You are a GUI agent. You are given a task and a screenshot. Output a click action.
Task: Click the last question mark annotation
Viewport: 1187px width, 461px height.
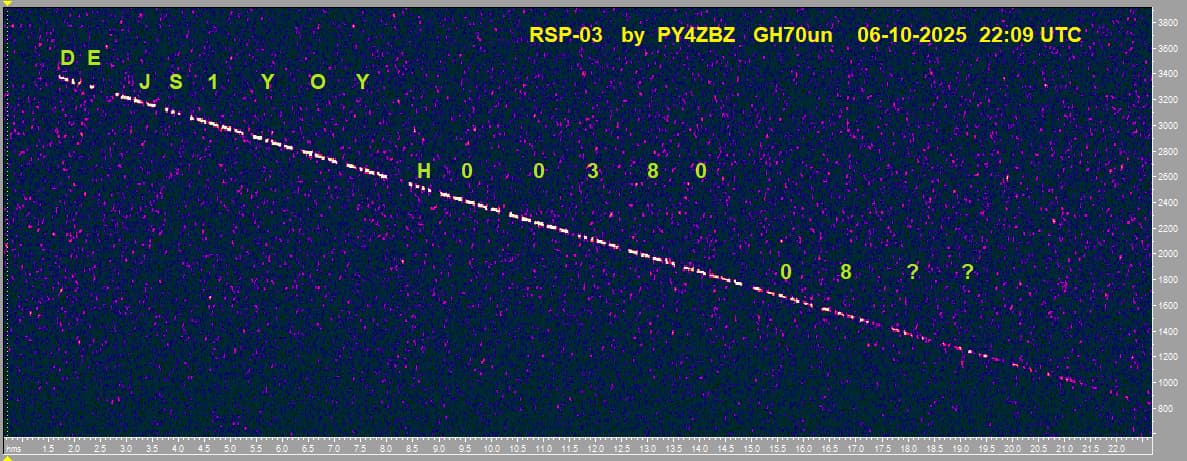pos(967,272)
